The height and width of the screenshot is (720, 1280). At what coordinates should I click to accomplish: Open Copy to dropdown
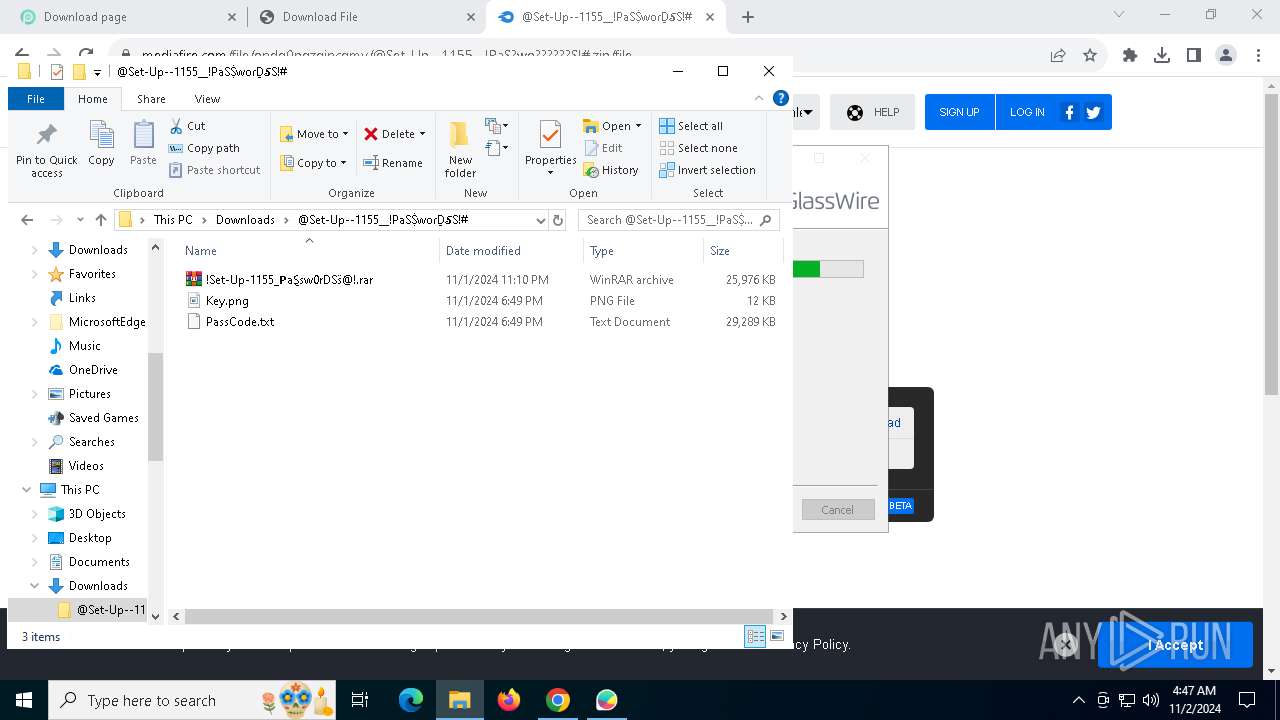coord(313,163)
